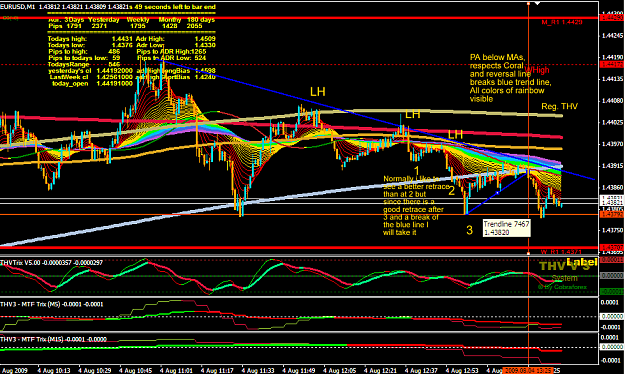The height and width of the screenshot is (374, 625).
Task: Click the '4 Aug 10:29' time axis label
Action: tap(94, 370)
